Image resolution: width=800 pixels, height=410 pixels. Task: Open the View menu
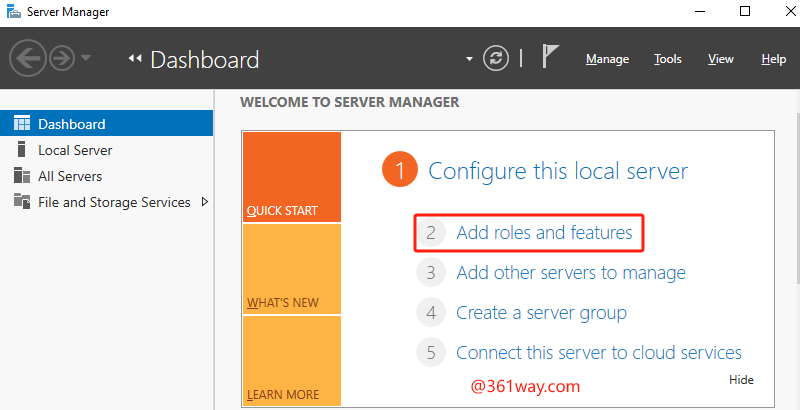[720, 59]
